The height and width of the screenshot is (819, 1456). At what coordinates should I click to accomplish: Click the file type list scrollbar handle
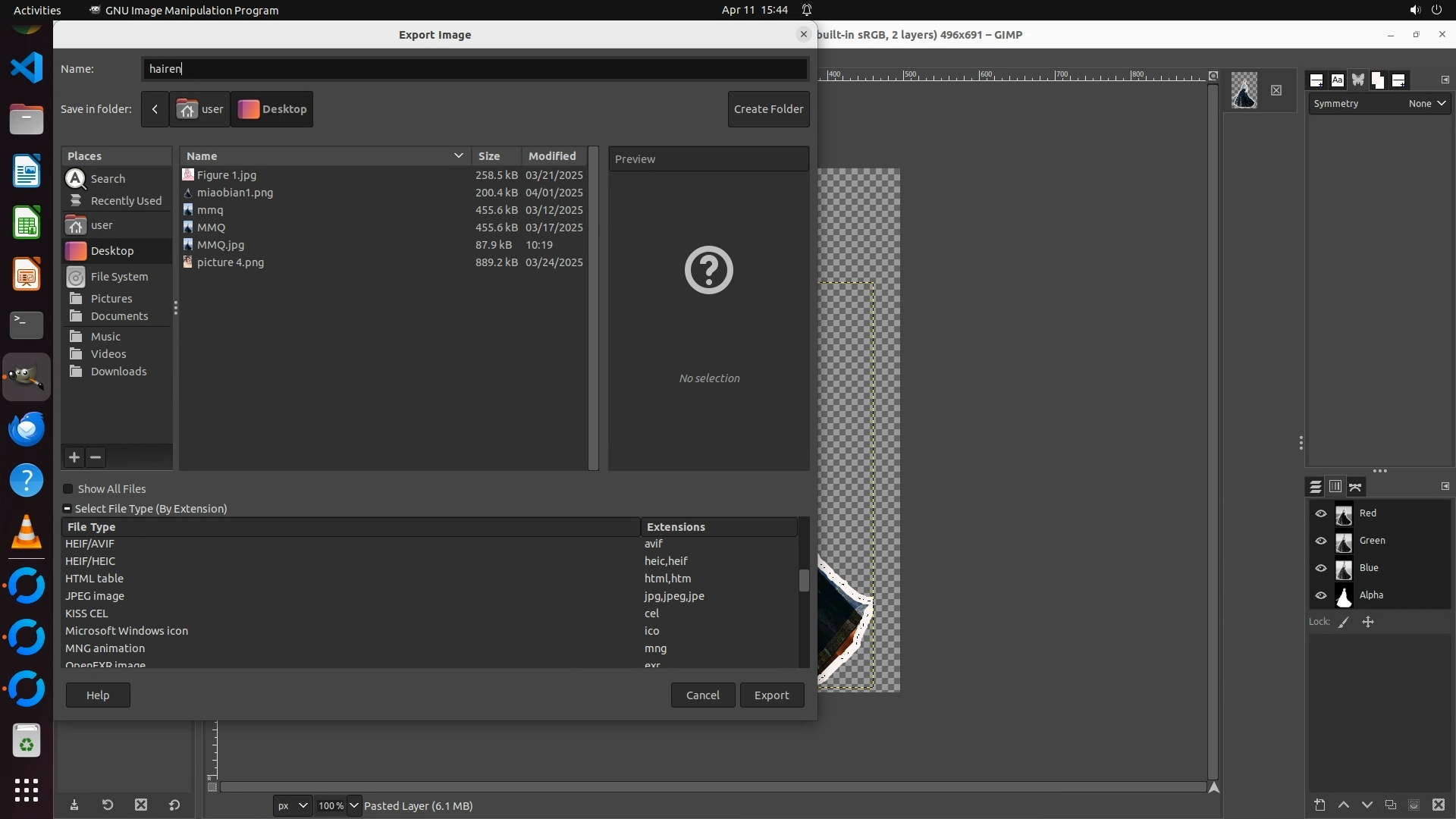[x=804, y=580]
